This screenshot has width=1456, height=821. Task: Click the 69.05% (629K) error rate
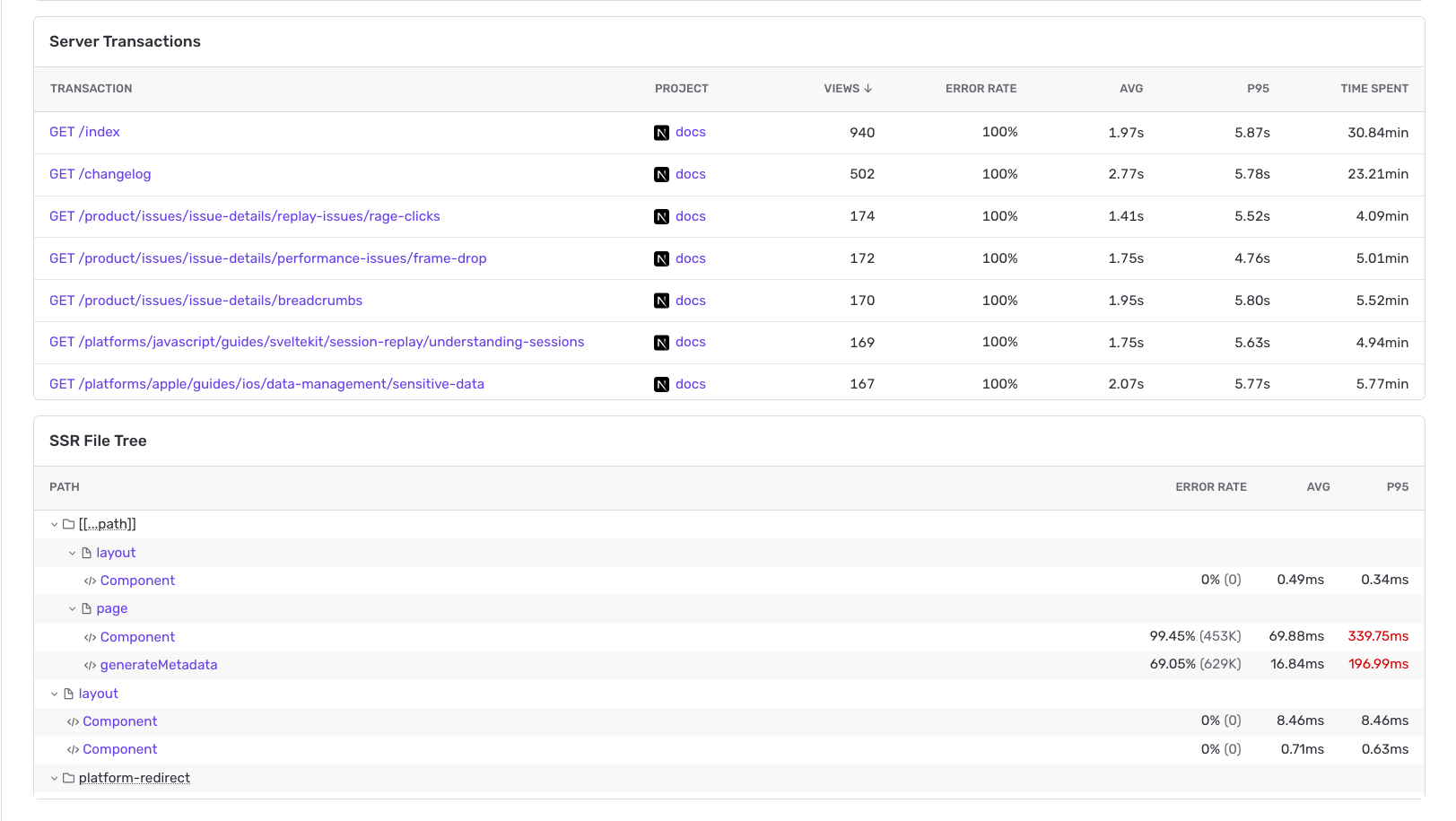click(1195, 664)
